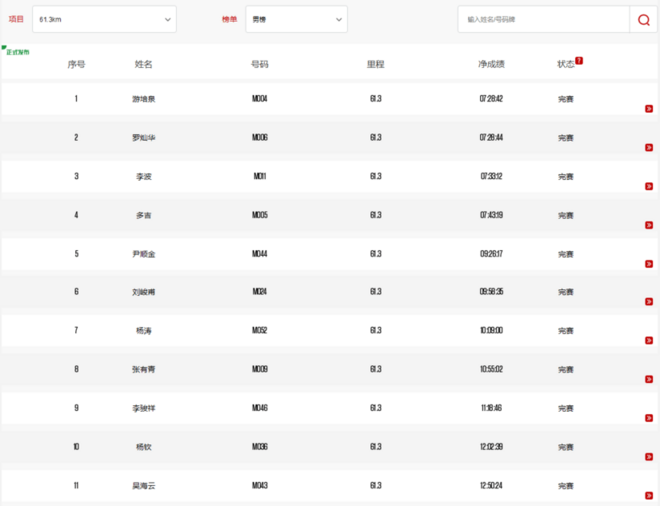Open details arrow for rank 11 row
This screenshot has width=660, height=506.
point(649,496)
